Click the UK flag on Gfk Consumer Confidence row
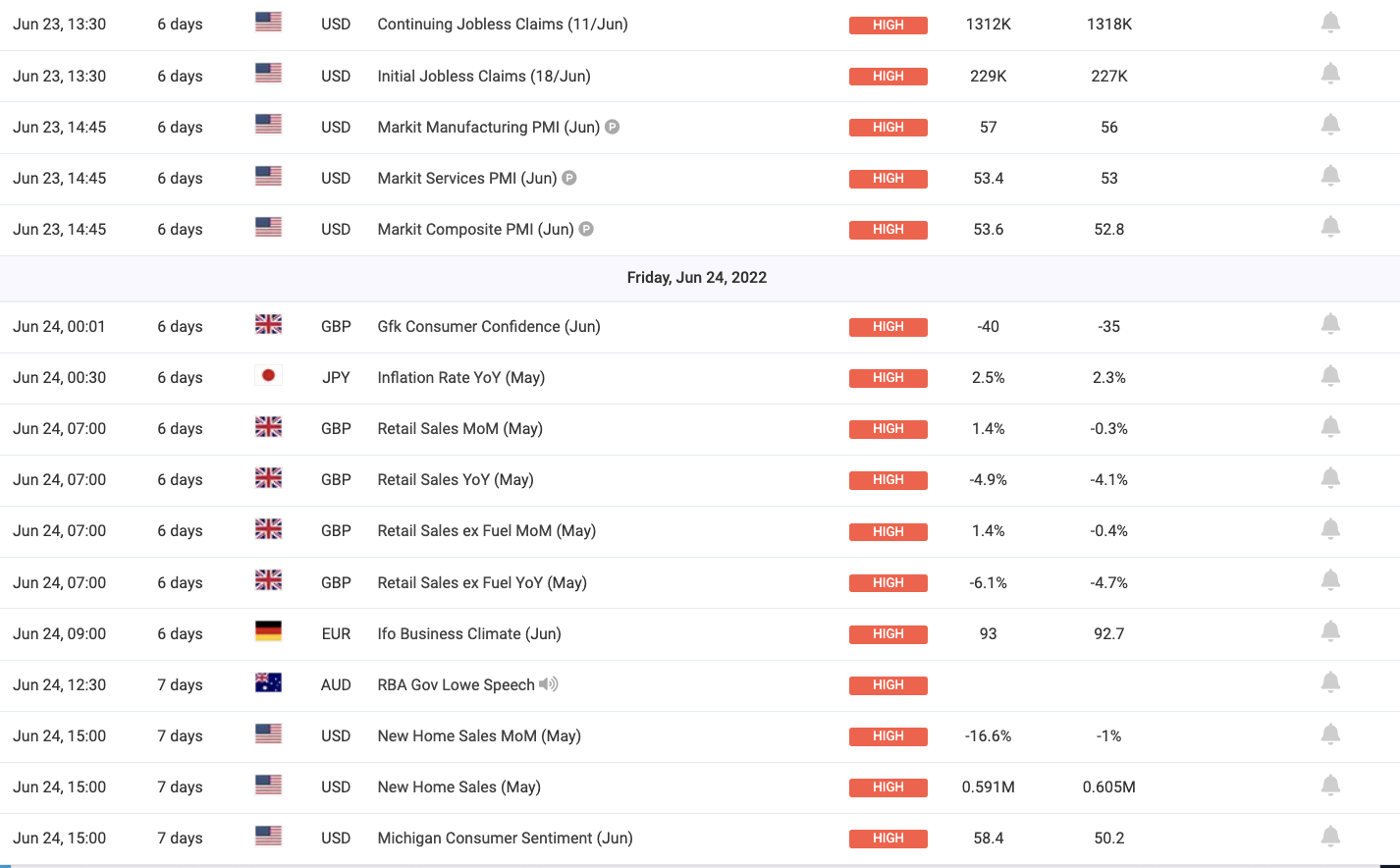Viewport: 1400px width, 868px height. [268, 324]
